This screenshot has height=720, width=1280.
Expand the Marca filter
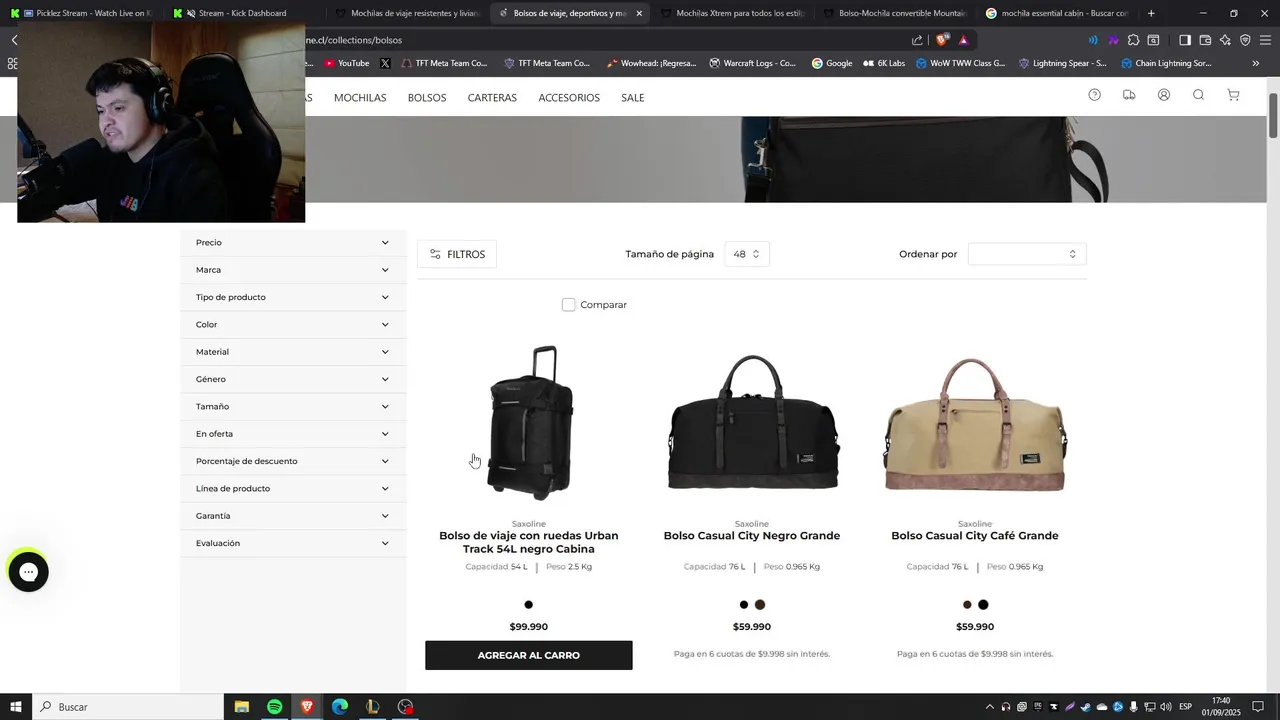click(x=293, y=270)
